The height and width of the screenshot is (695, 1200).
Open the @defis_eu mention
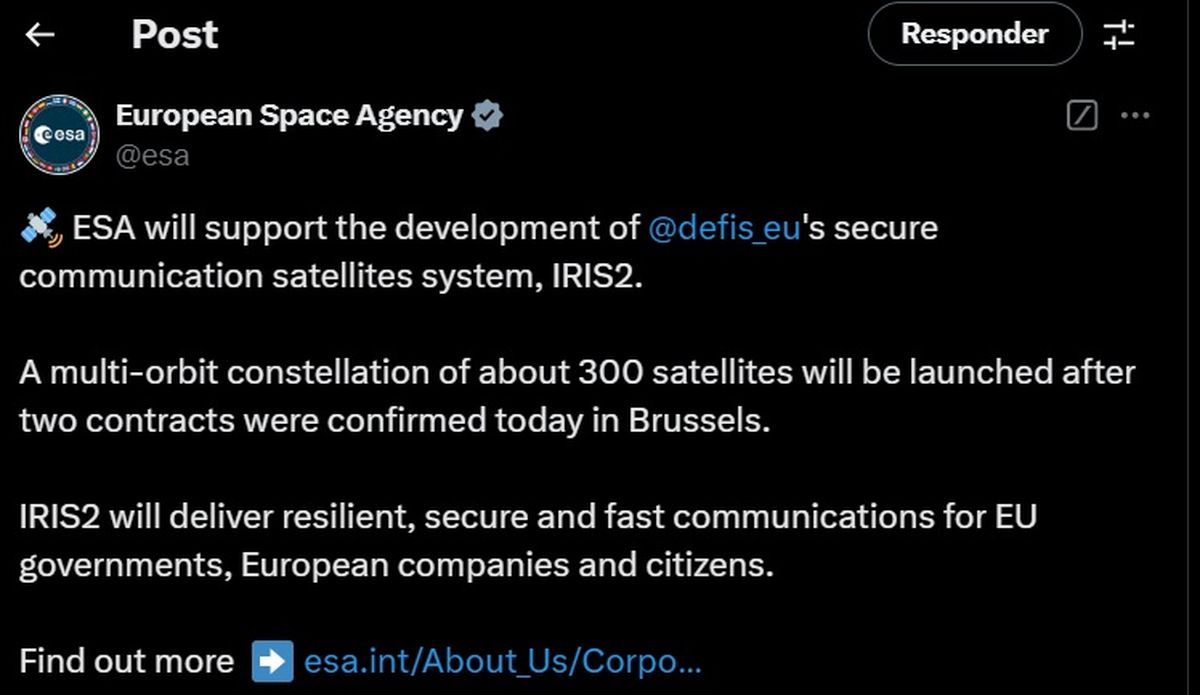pyautogui.click(x=724, y=228)
